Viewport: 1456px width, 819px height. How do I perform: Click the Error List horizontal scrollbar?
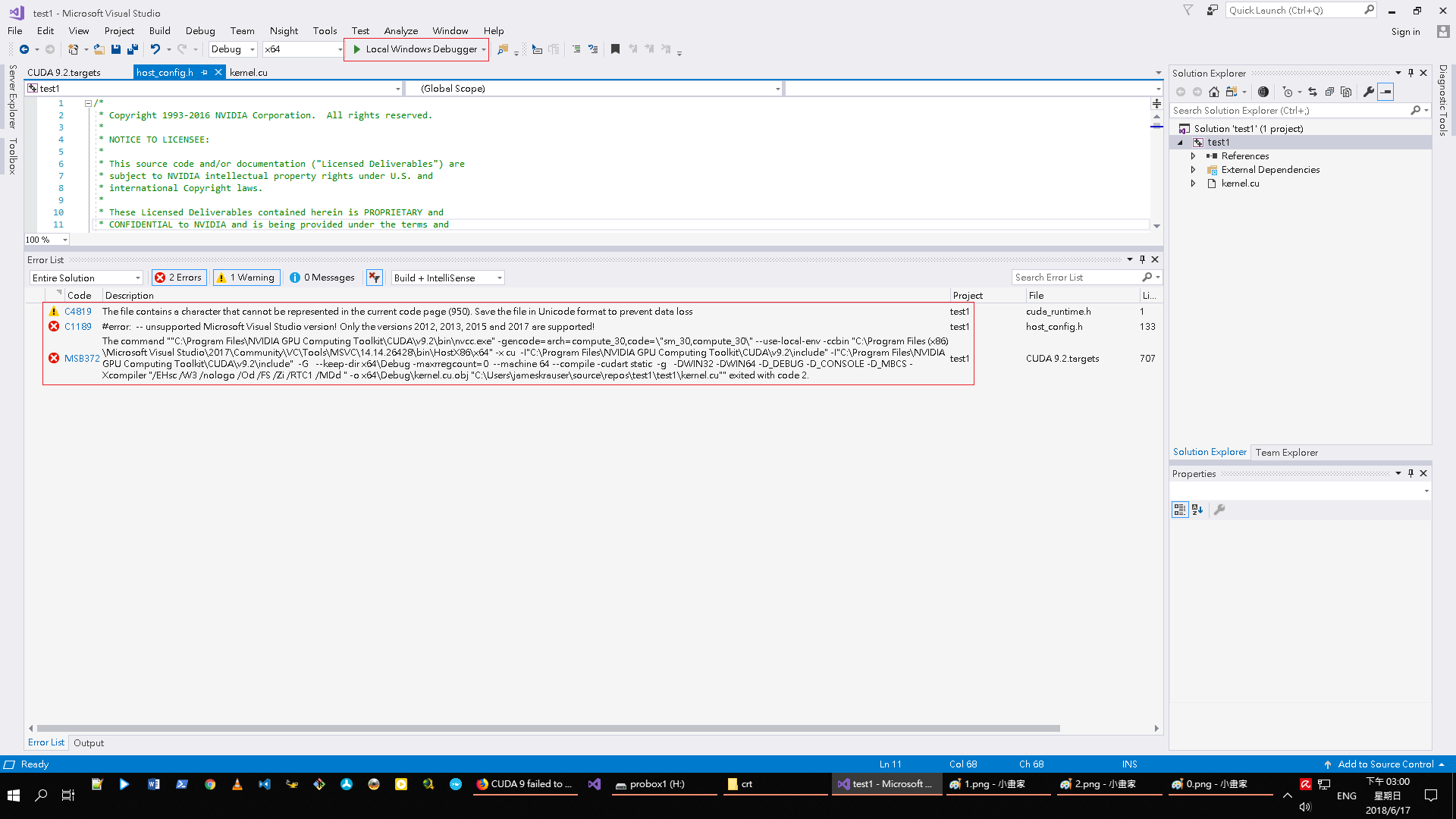coord(548,729)
